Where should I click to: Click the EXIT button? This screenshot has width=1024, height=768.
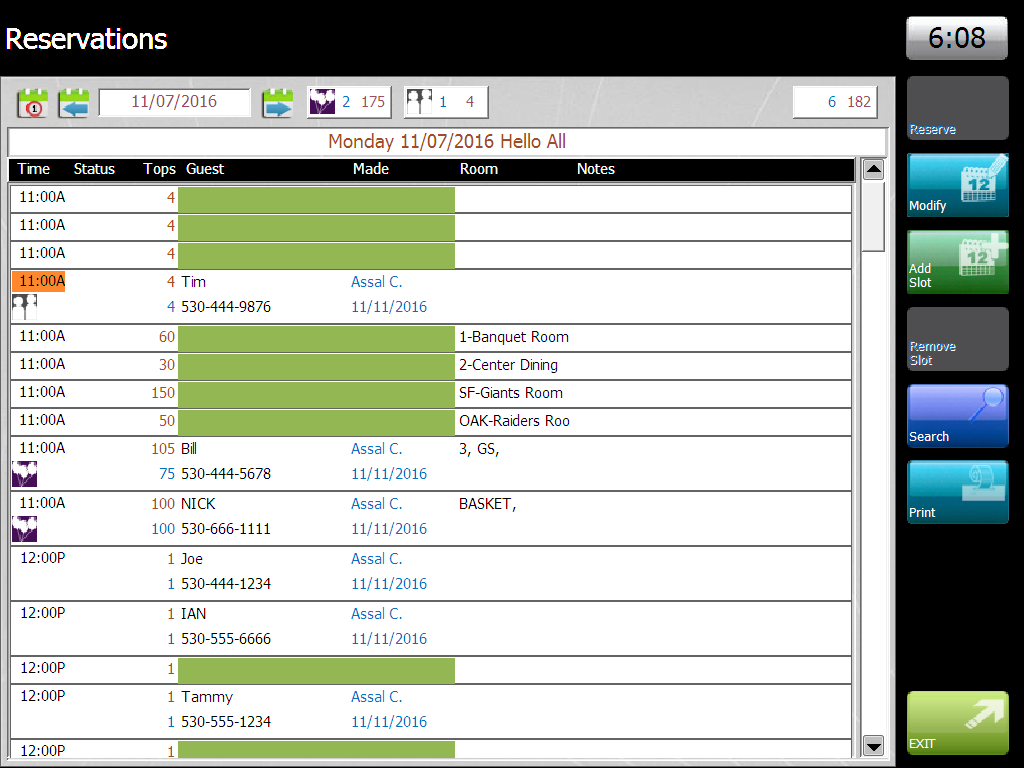tap(957, 723)
